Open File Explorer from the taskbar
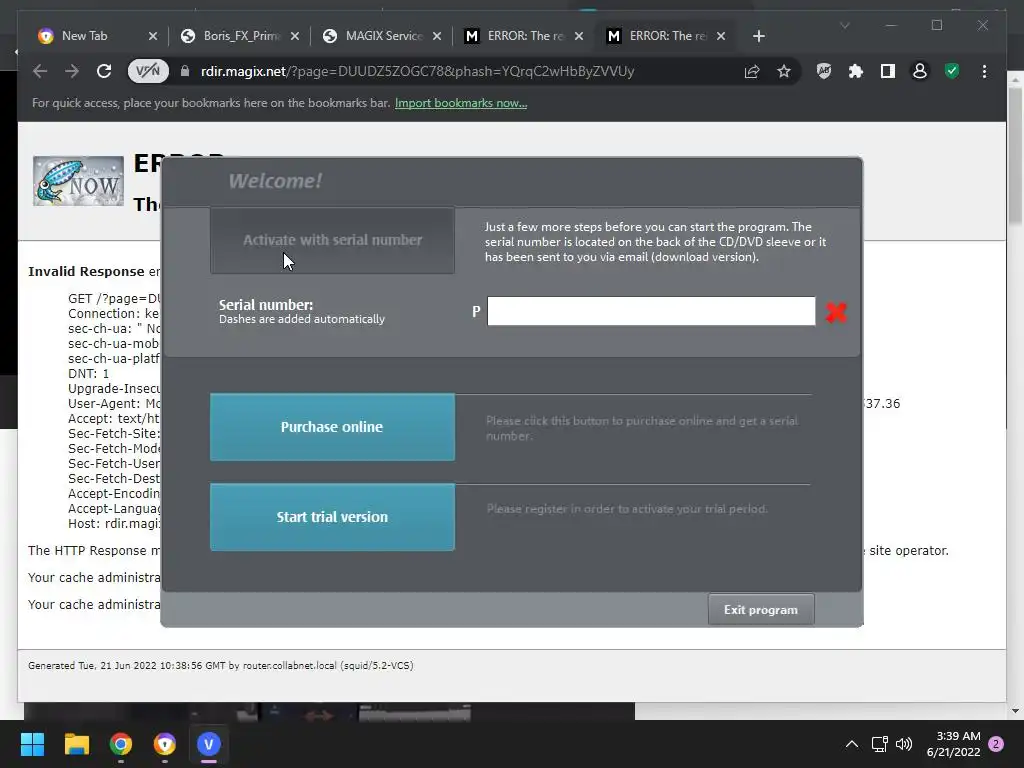The width and height of the screenshot is (1024, 768). coord(76,744)
